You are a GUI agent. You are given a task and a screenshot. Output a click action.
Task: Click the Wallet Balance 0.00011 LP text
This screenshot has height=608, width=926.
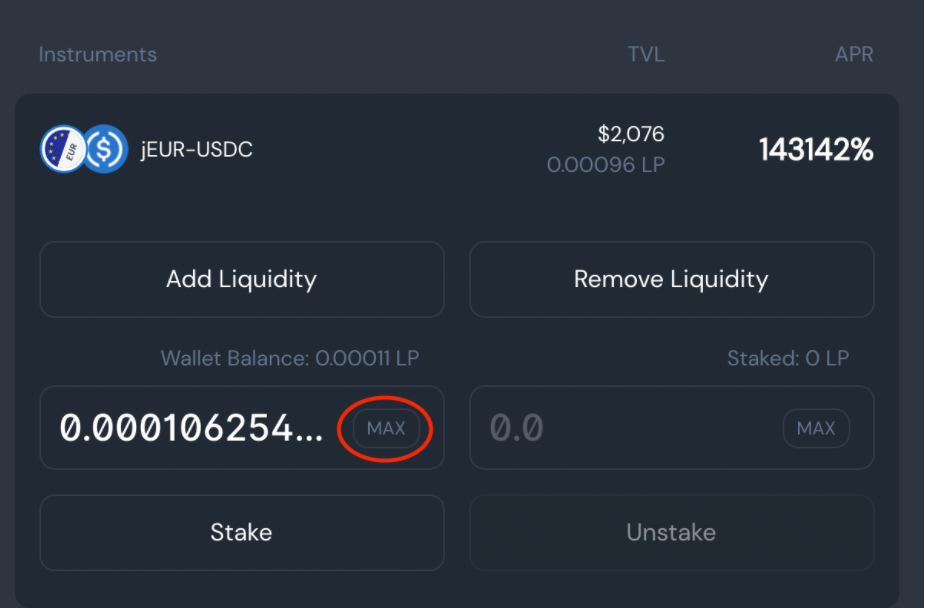290,358
